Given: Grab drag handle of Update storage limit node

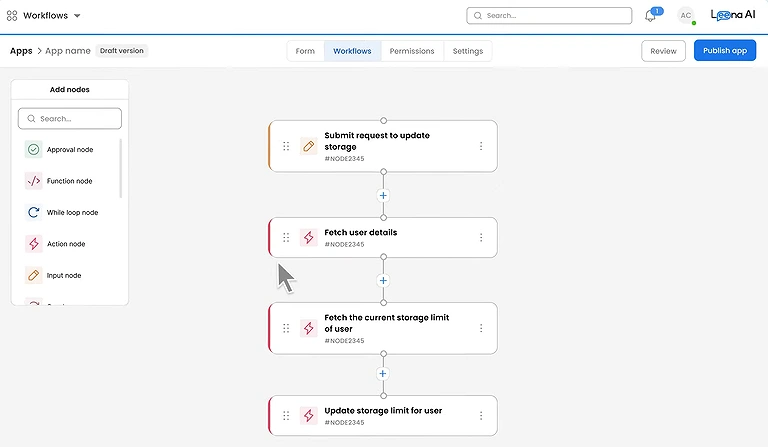Looking at the screenshot, I should click(x=286, y=416).
